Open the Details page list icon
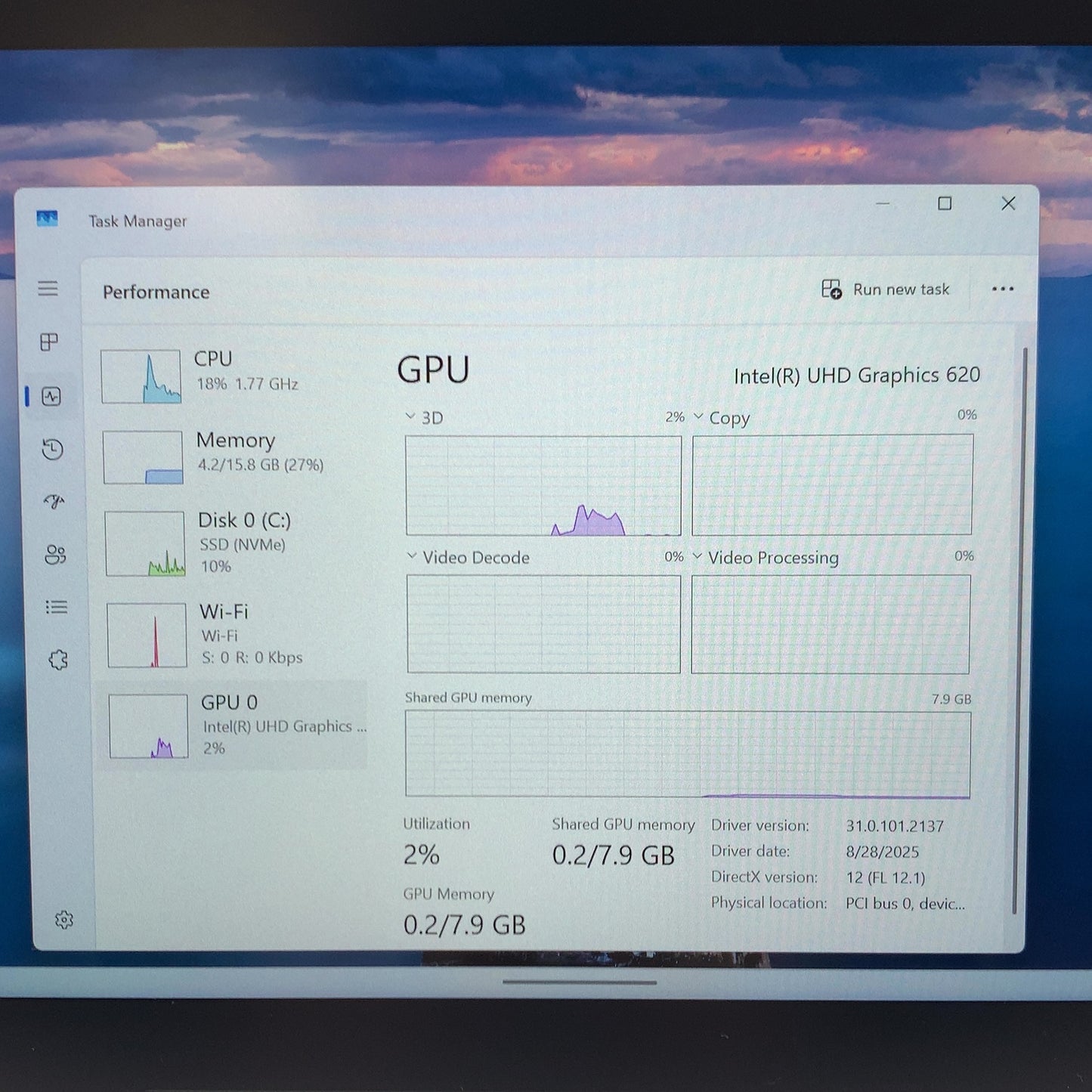The image size is (1092, 1092). (57, 607)
